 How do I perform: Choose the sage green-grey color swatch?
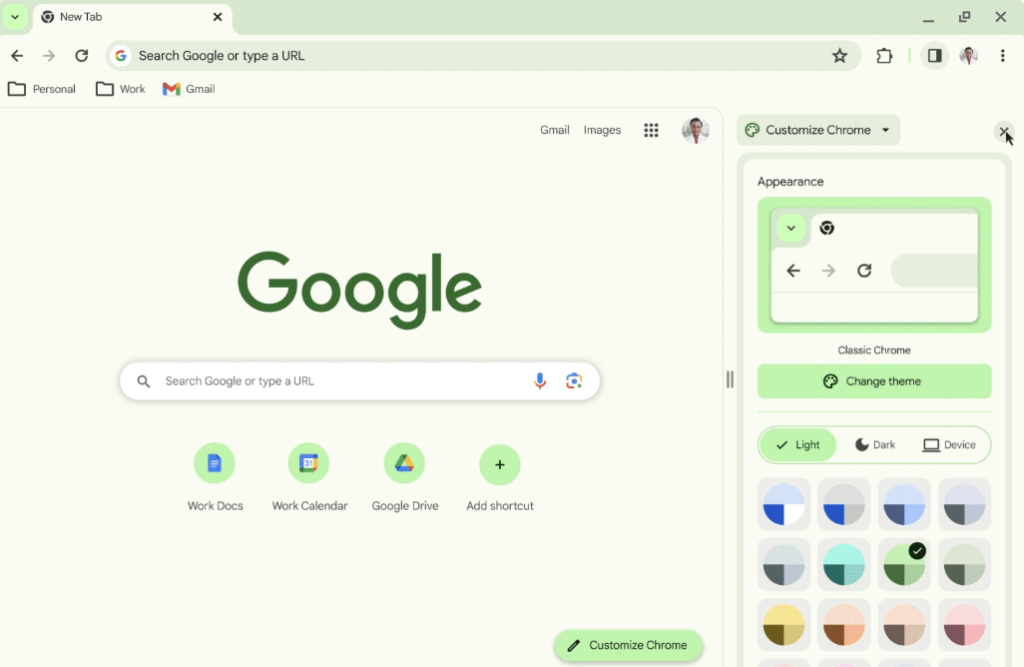[965, 565]
